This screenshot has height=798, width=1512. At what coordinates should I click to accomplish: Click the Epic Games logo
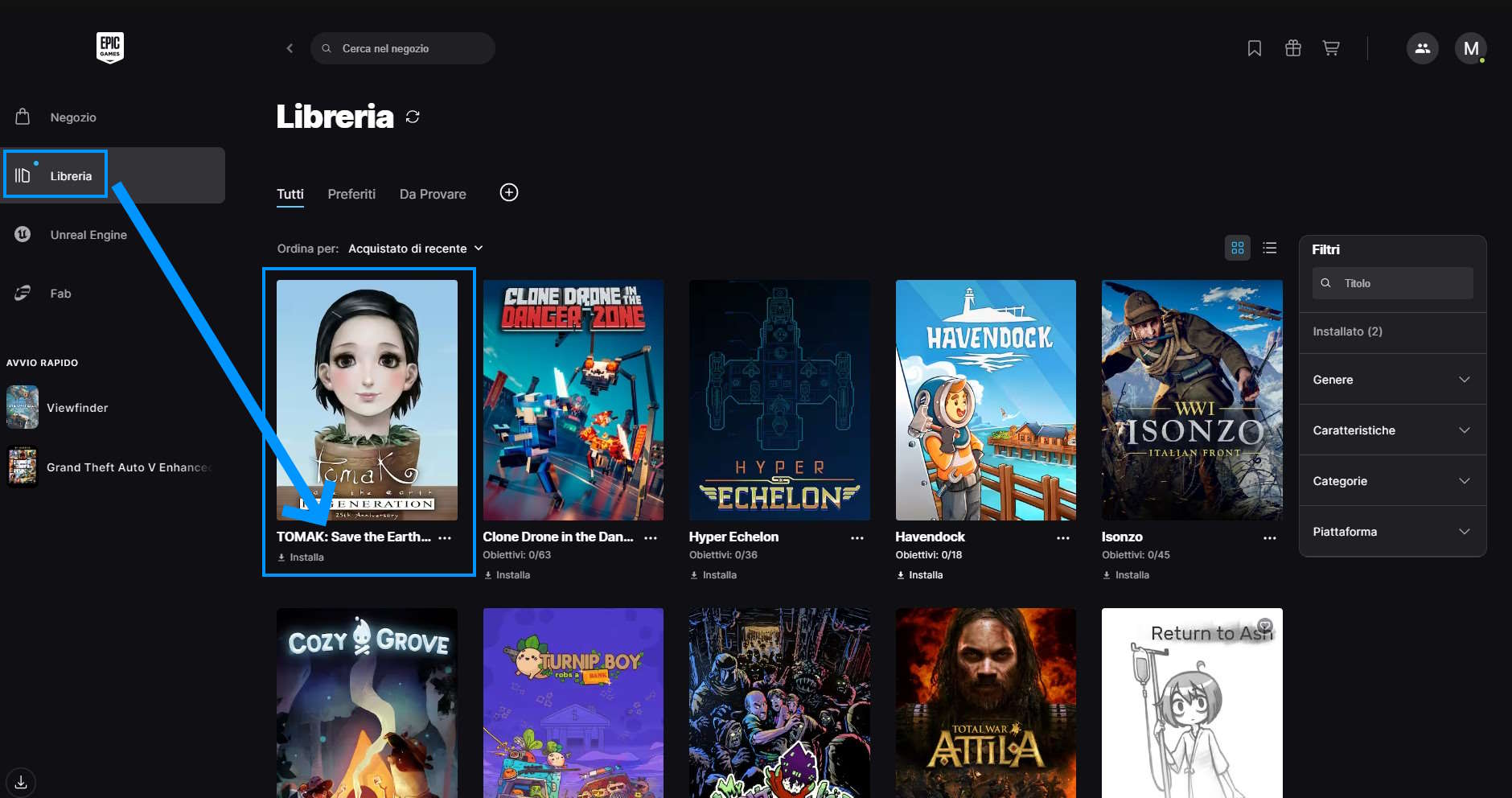110,48
